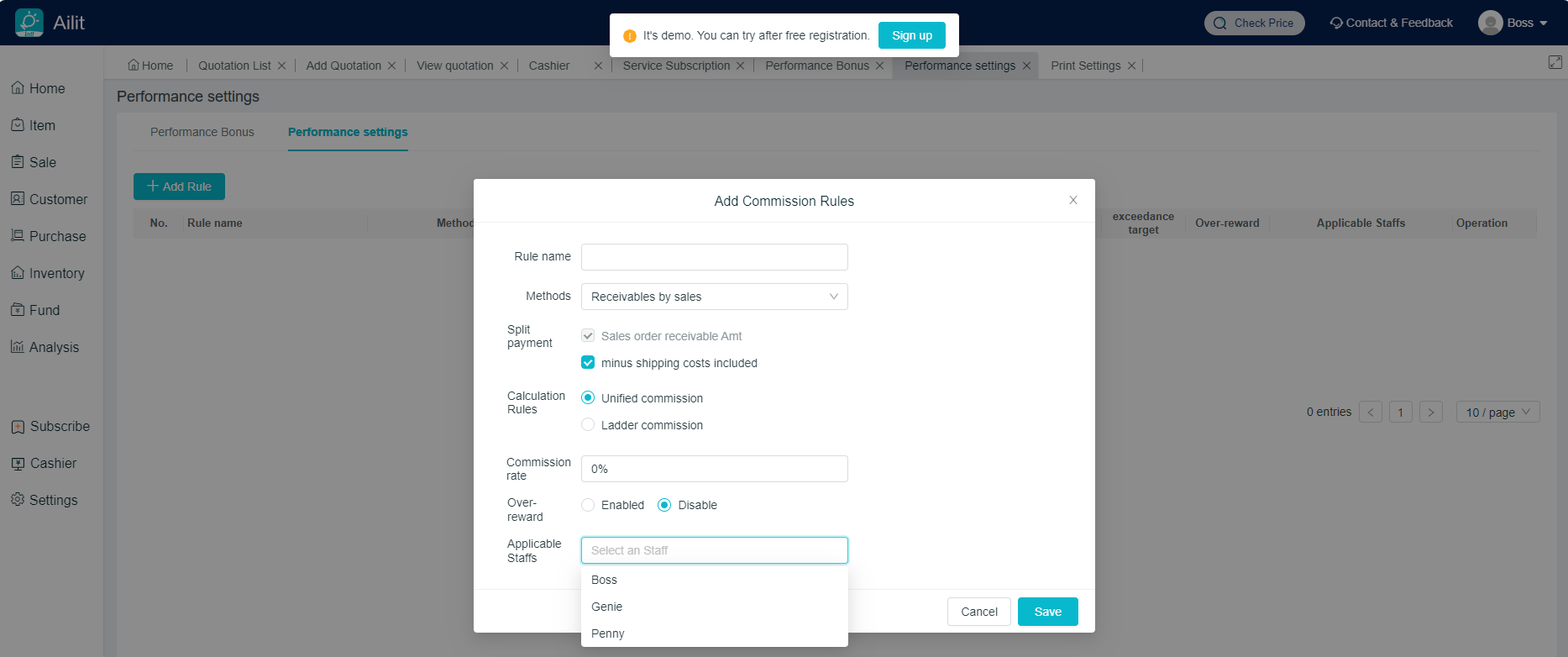Viewport: 1568px width, 657px height.
Task: Click the Customer sidebar icon
Action: coord(18,199)
